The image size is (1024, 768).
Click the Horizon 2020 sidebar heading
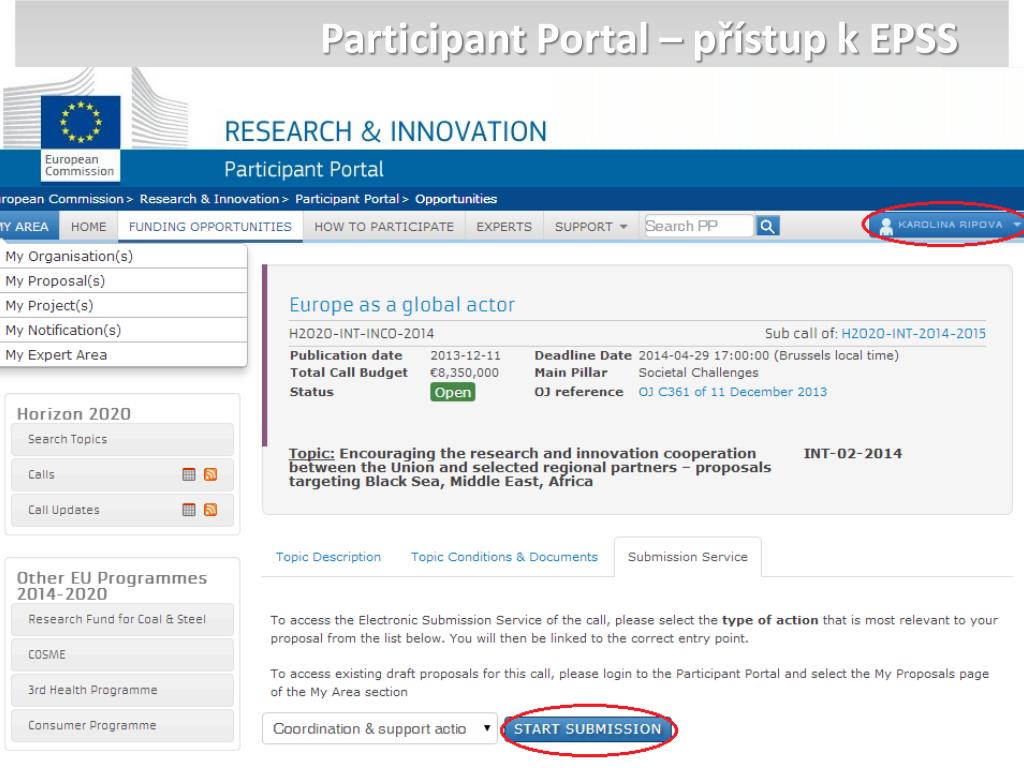click(x=74, y=414)
